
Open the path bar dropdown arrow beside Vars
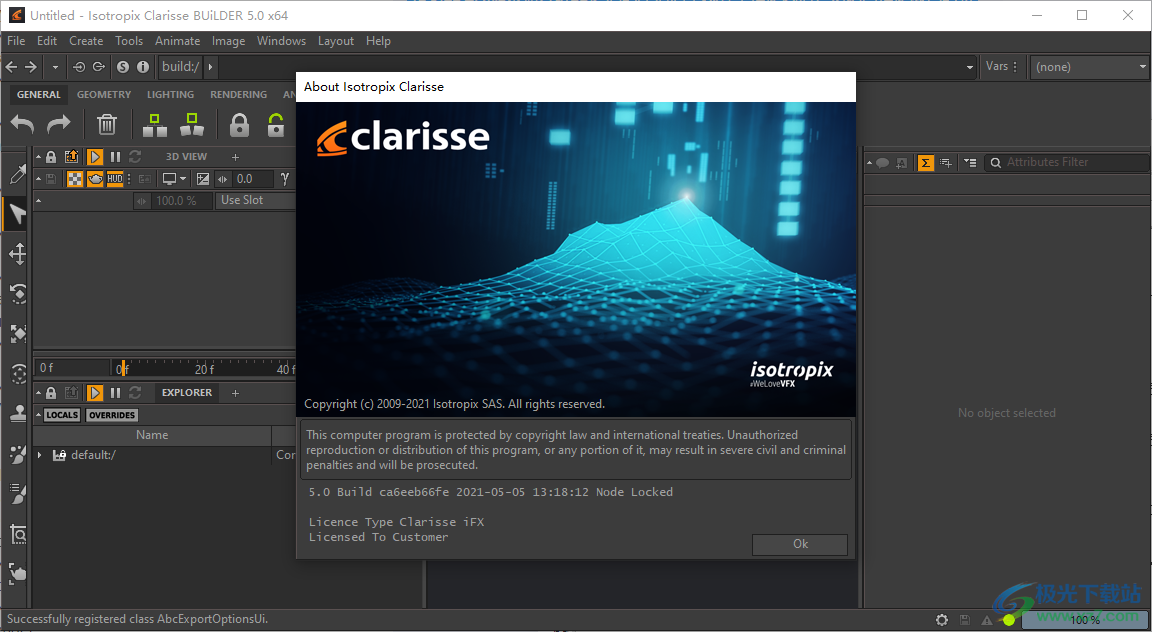tap(970, 67)
